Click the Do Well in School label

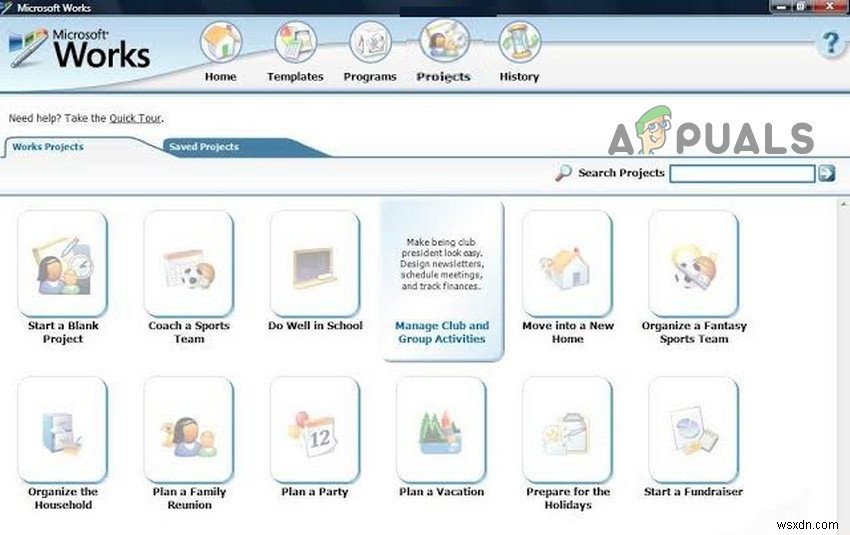[x=315, y=326]
